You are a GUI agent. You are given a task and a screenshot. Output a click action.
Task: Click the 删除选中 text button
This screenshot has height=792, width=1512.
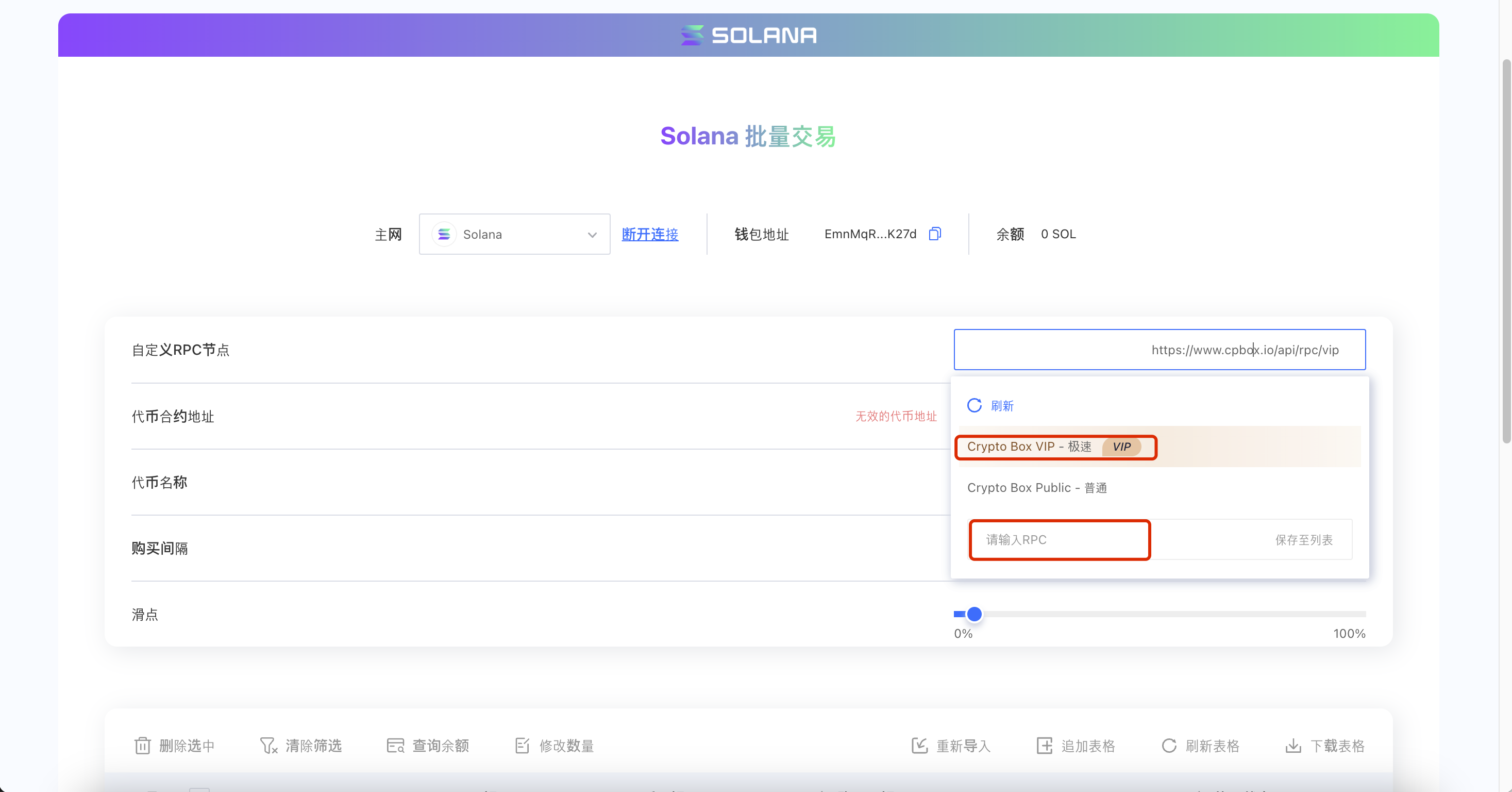click(187, 746)
